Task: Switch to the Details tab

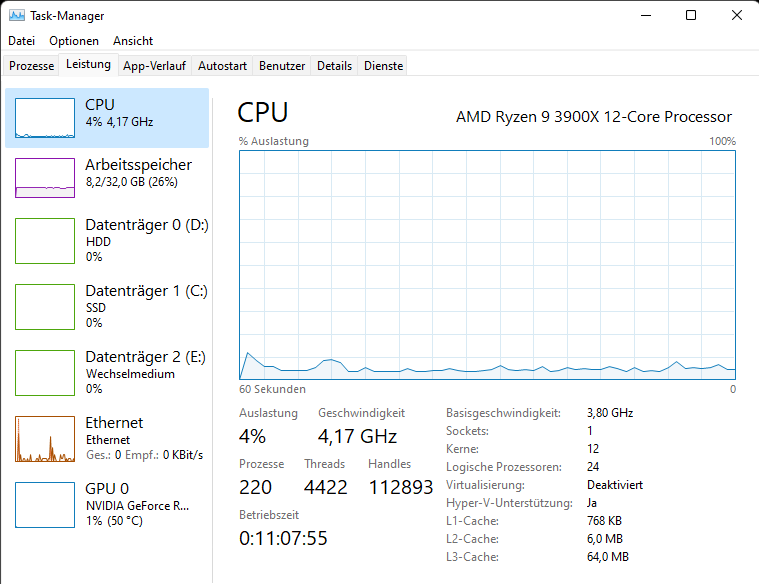Action: tap(334, 66)
